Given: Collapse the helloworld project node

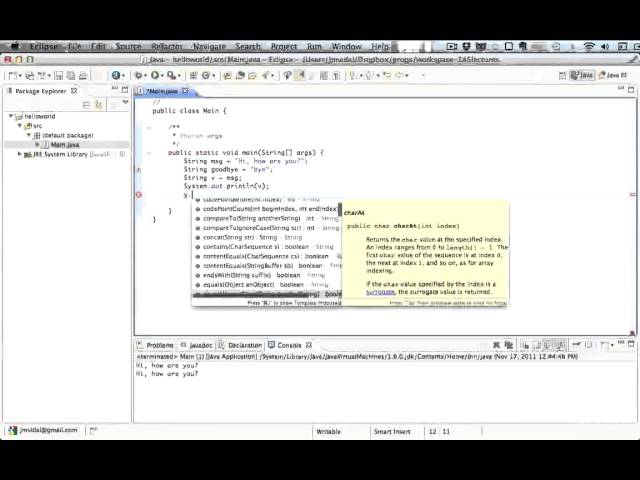Looking at the screenshot, I should [x=11, y=116].
